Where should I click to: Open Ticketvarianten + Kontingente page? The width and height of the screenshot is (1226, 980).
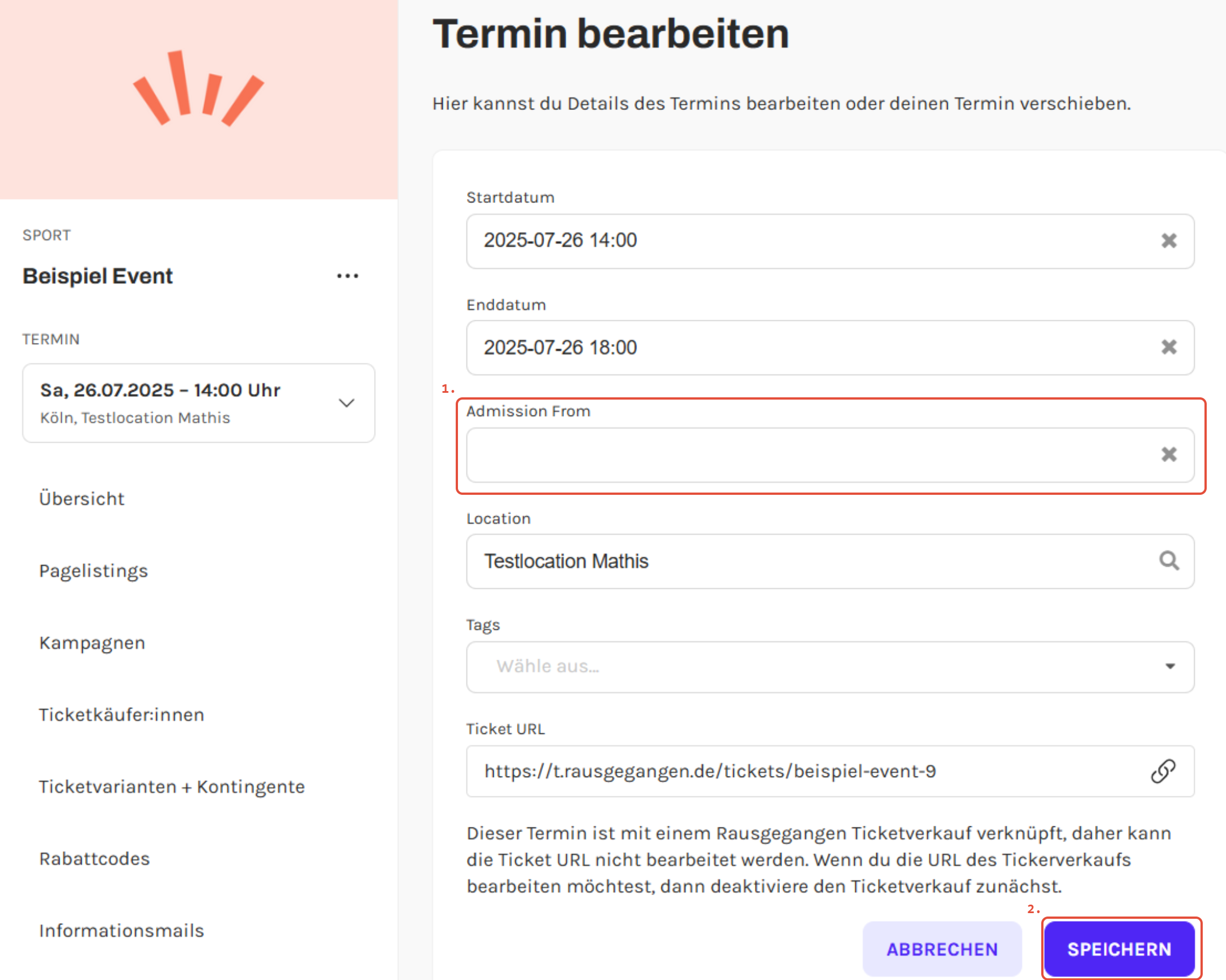click(172, 787)
